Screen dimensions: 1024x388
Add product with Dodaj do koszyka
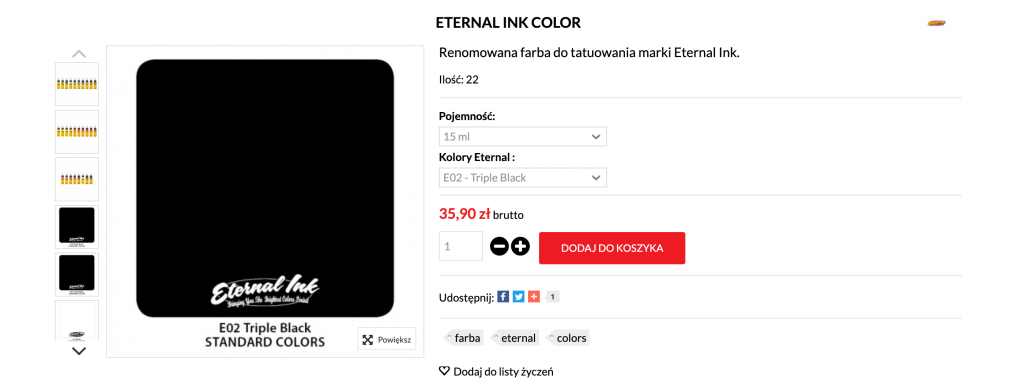coord(612,248)
